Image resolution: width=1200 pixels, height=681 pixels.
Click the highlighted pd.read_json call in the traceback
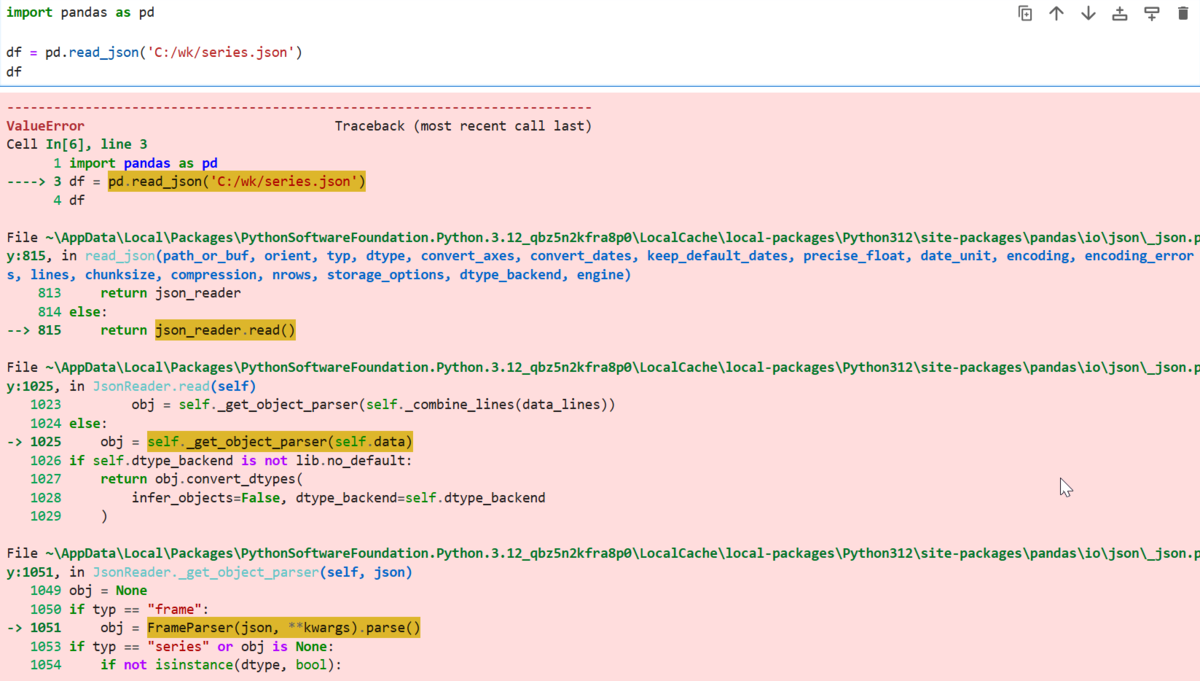tap(237, 182)
